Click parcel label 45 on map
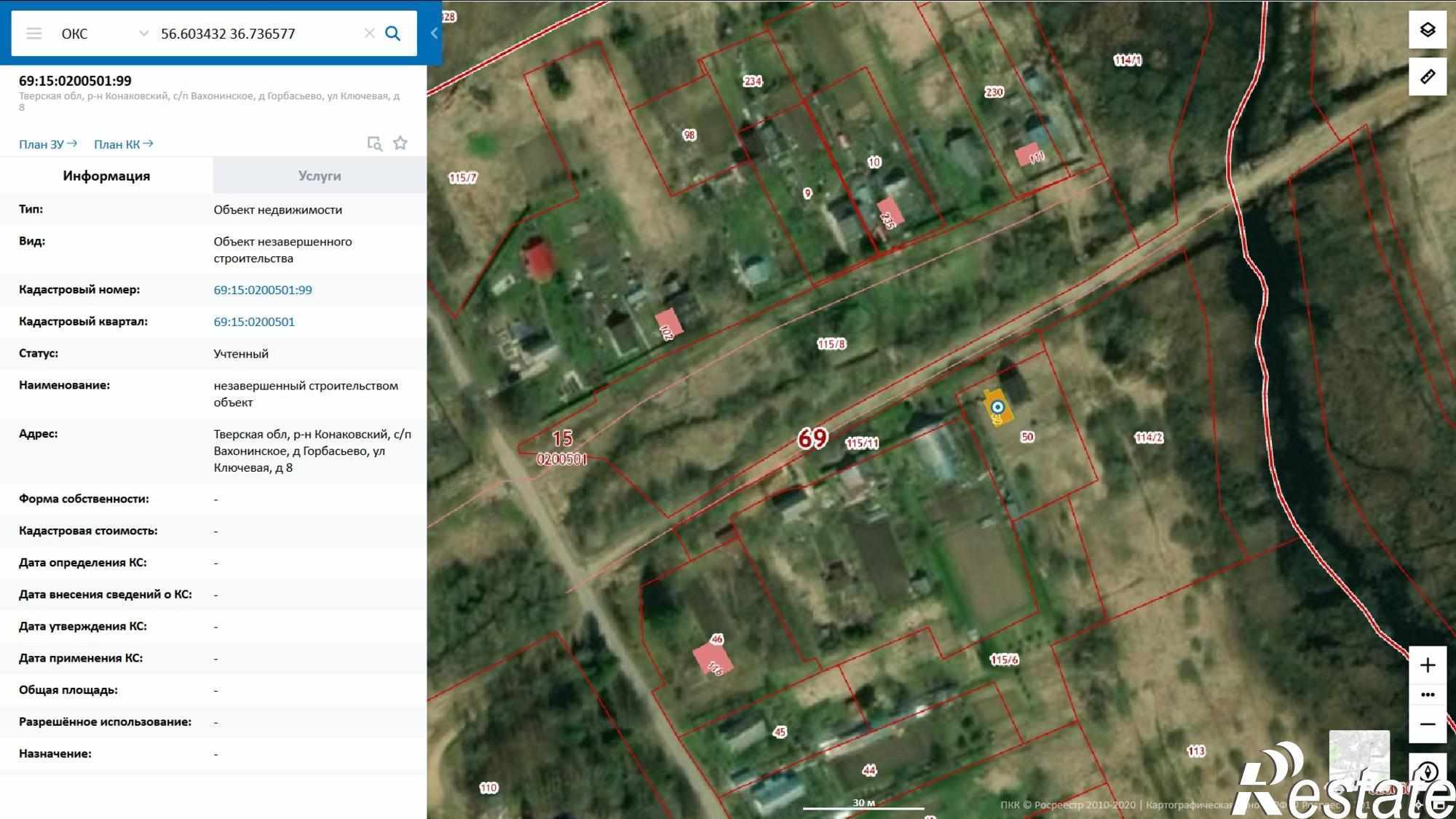Image resolution: width=1456 pixels, height=819 pixels. pos(780,732)
